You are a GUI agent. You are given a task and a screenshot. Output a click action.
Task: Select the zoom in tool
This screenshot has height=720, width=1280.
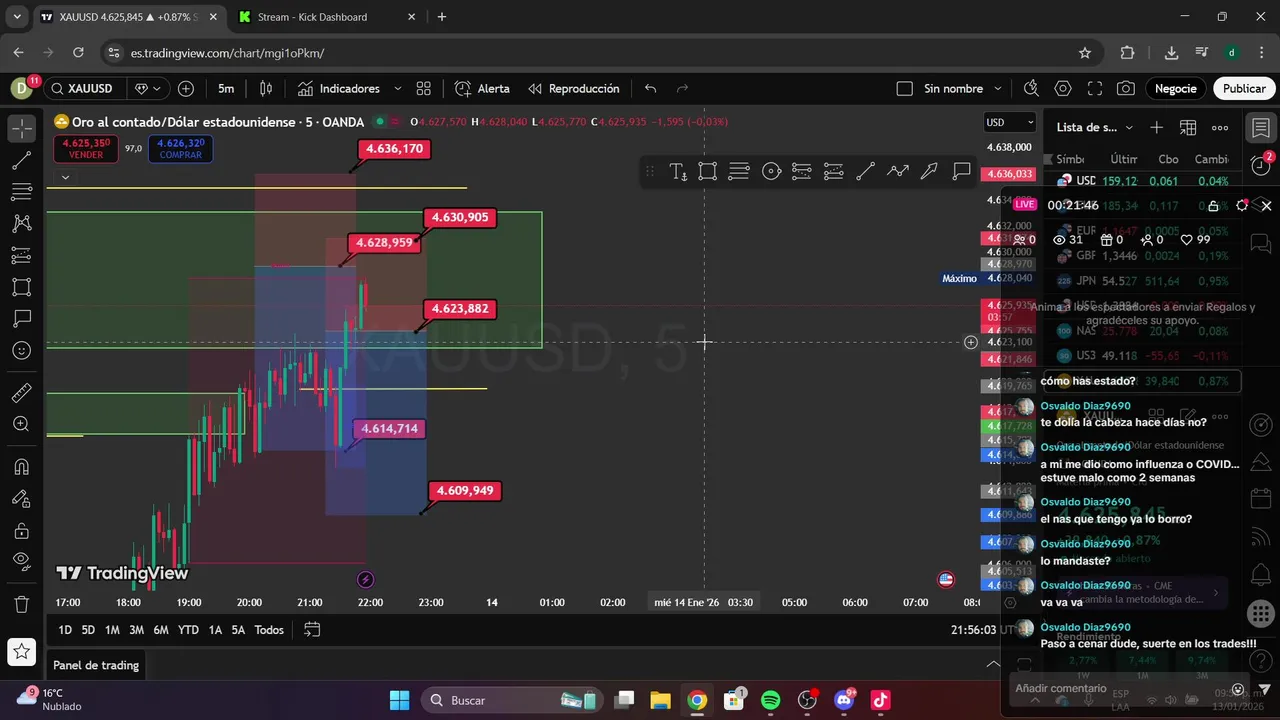pyautogui.click(x=21, y=424)
